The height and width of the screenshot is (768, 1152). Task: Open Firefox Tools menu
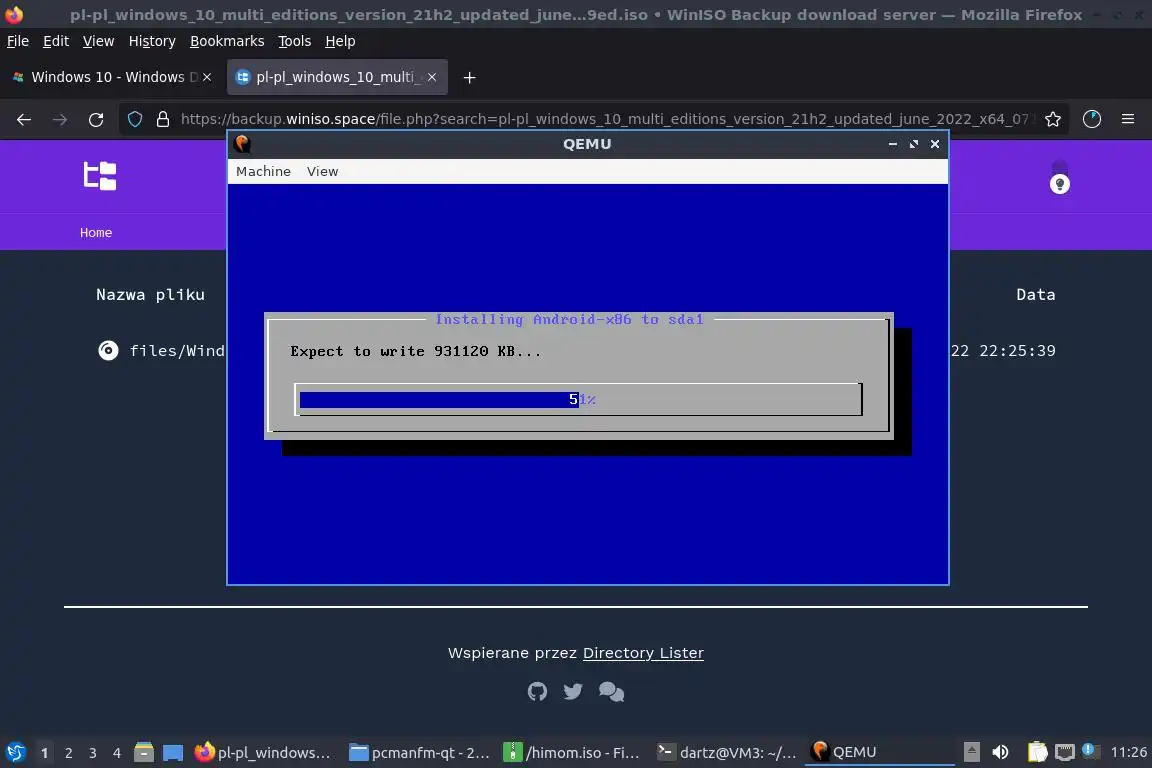(x=295, y=41)
